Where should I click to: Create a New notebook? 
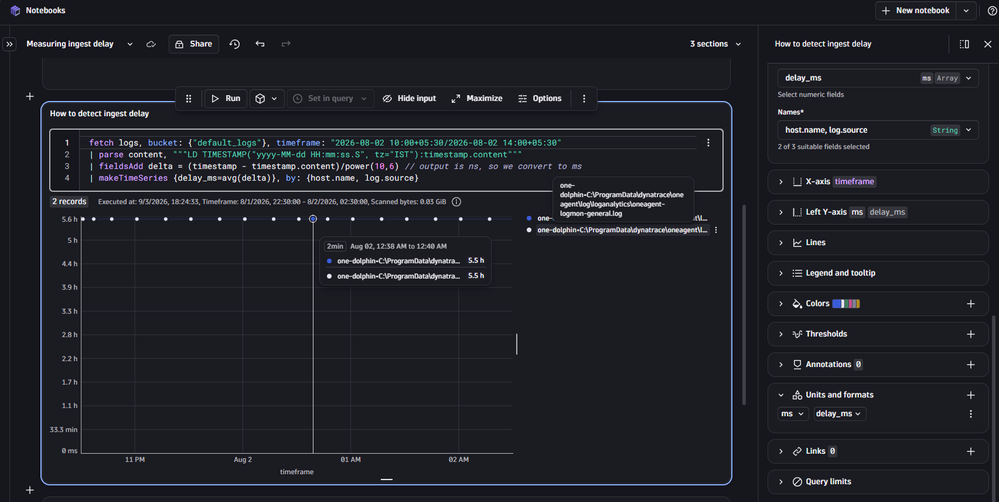(x=916, y=11)
